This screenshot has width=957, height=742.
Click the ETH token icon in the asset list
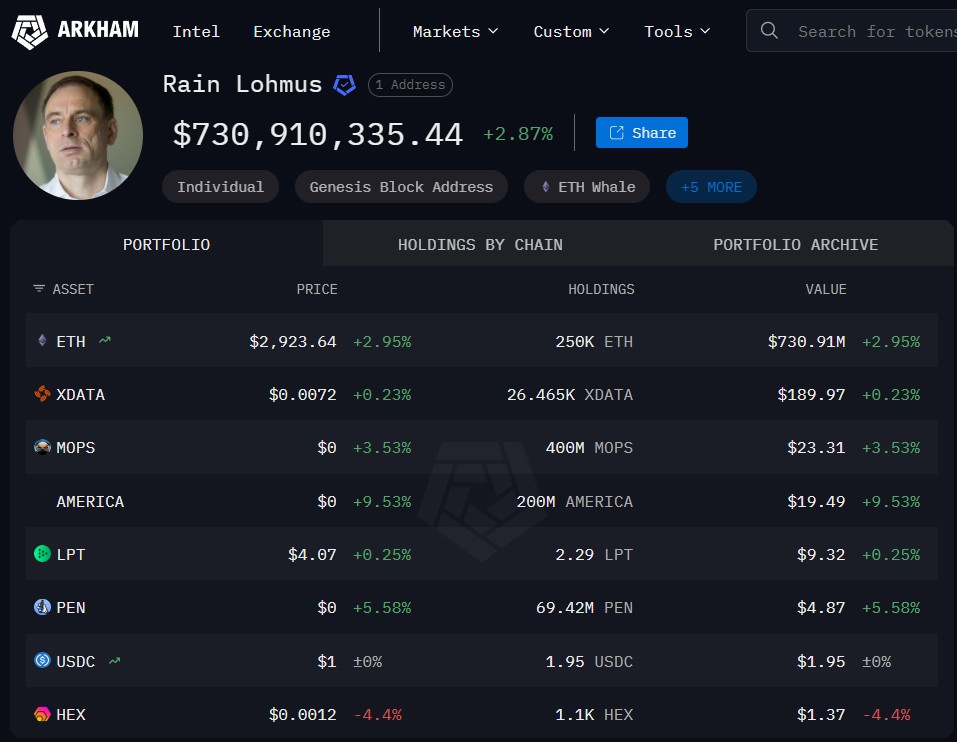point(42,340)
